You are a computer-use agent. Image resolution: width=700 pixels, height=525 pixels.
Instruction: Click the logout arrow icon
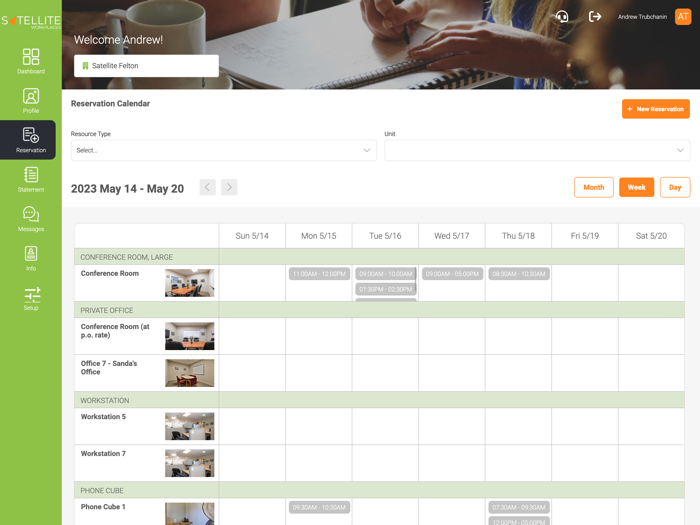[595, 17]
